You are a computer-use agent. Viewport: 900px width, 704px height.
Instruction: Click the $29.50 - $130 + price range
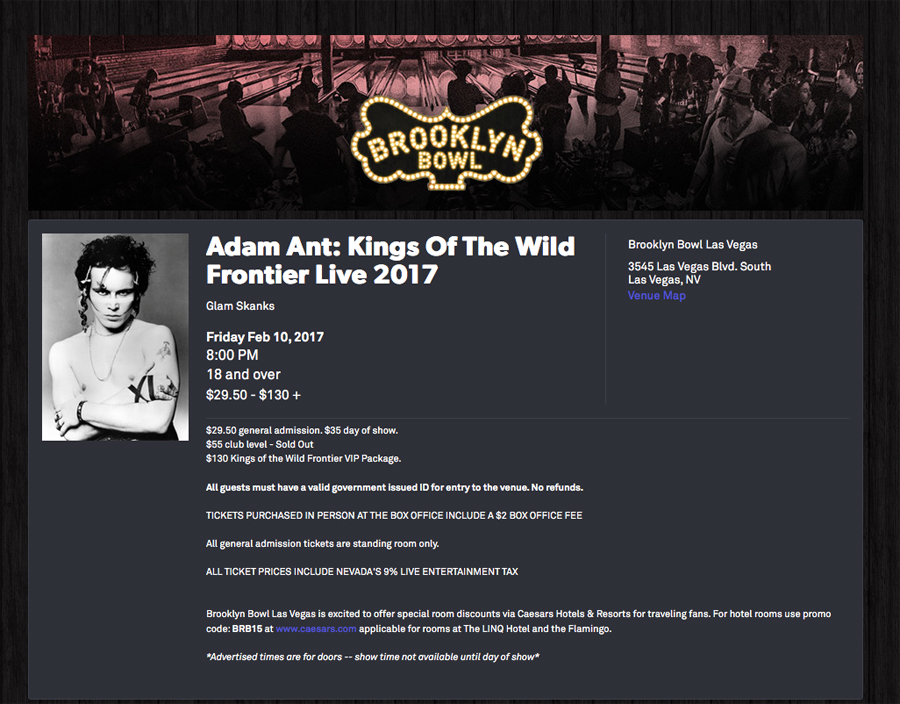[x=253, y=395]
